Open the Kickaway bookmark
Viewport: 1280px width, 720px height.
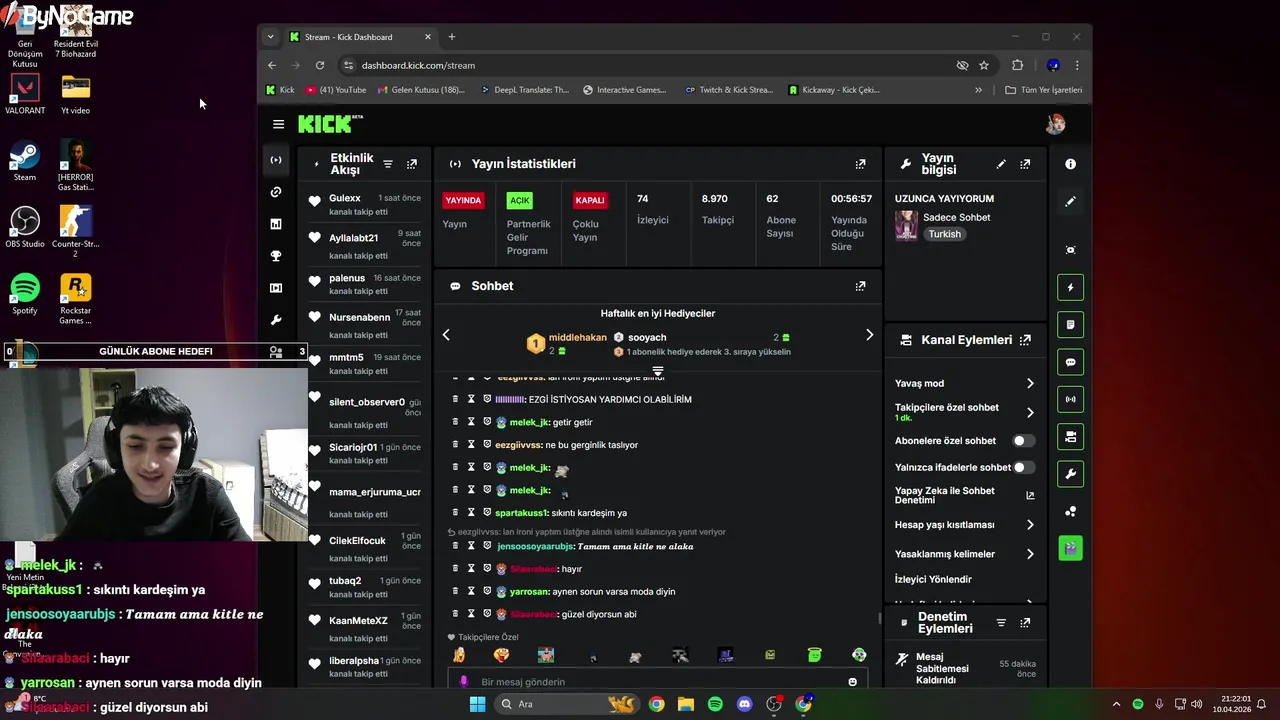tap(834, 90)
